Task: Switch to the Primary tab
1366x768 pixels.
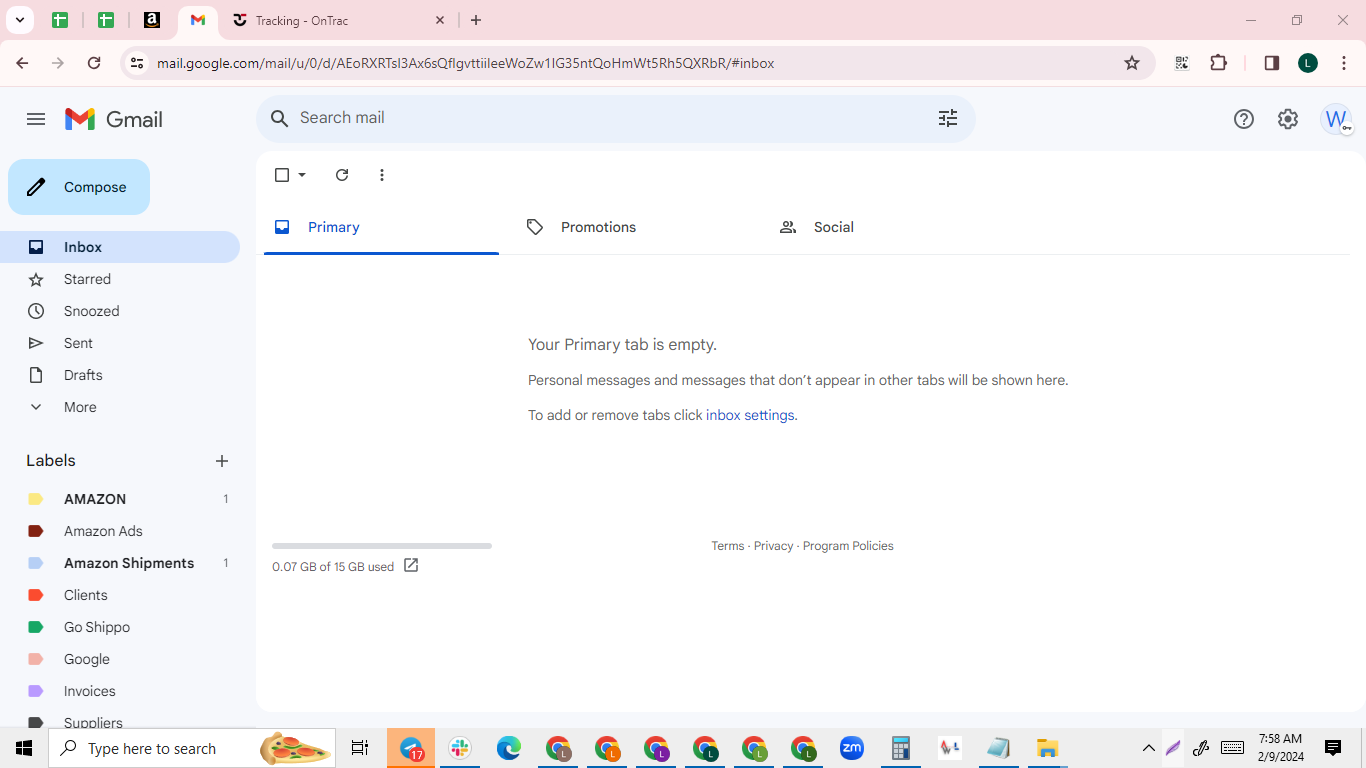Action: tap(381, 227)
